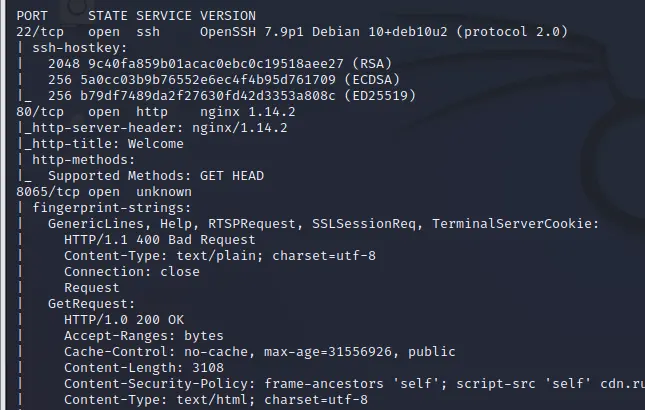Click the HTTP/1.1 400 Bad Request line
This screenshot has height=410, width=645.
click(x=160, y=240)
